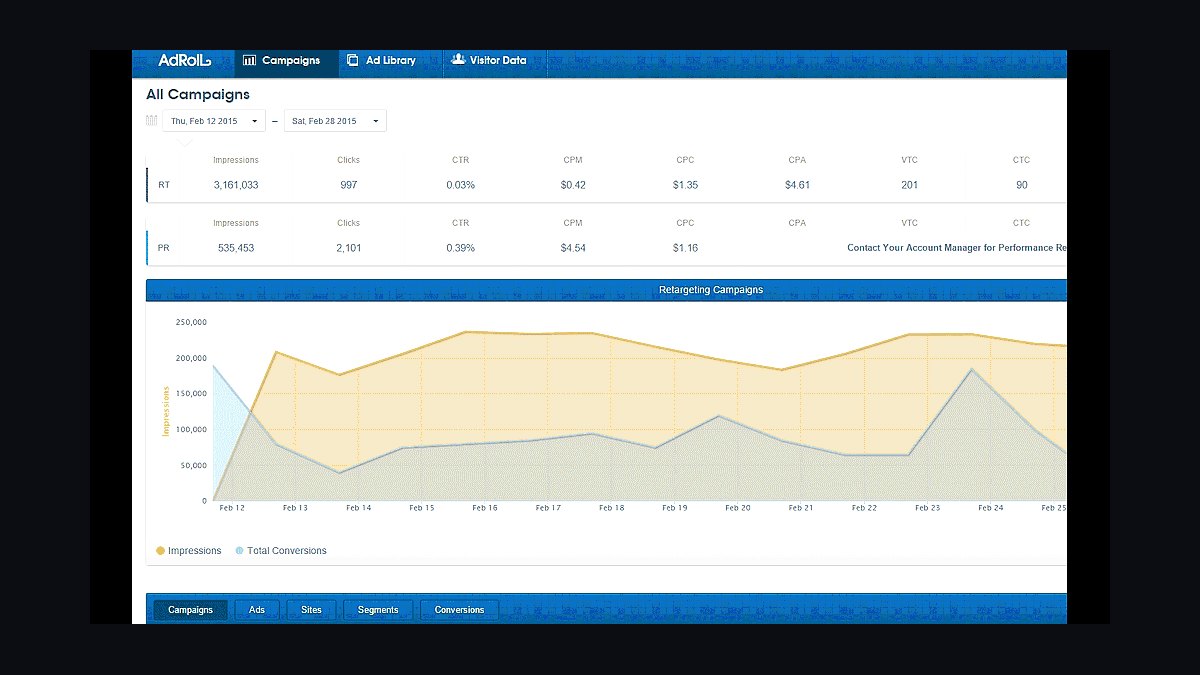Click the RT CTC value 90
The width and height of the screenshot is (1200, 675).
click(x=1021, y=185)
